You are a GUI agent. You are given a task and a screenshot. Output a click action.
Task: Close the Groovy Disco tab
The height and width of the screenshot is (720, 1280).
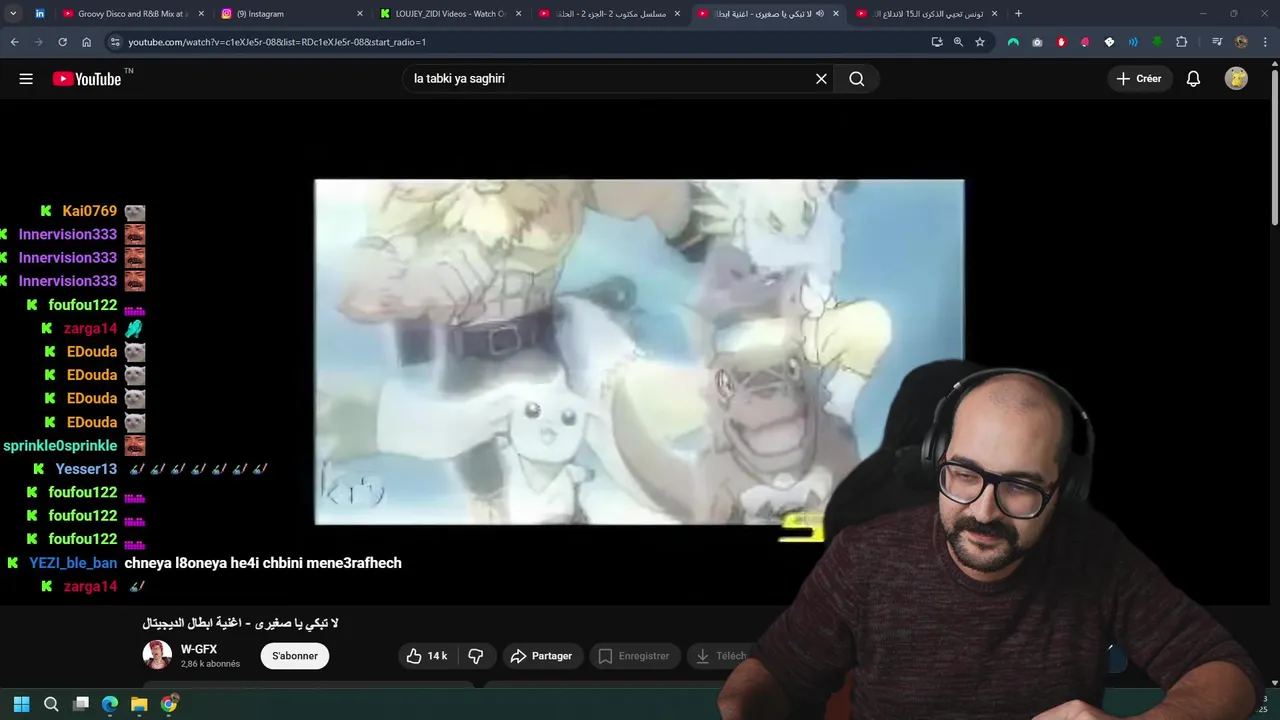[x=201, y=14]
